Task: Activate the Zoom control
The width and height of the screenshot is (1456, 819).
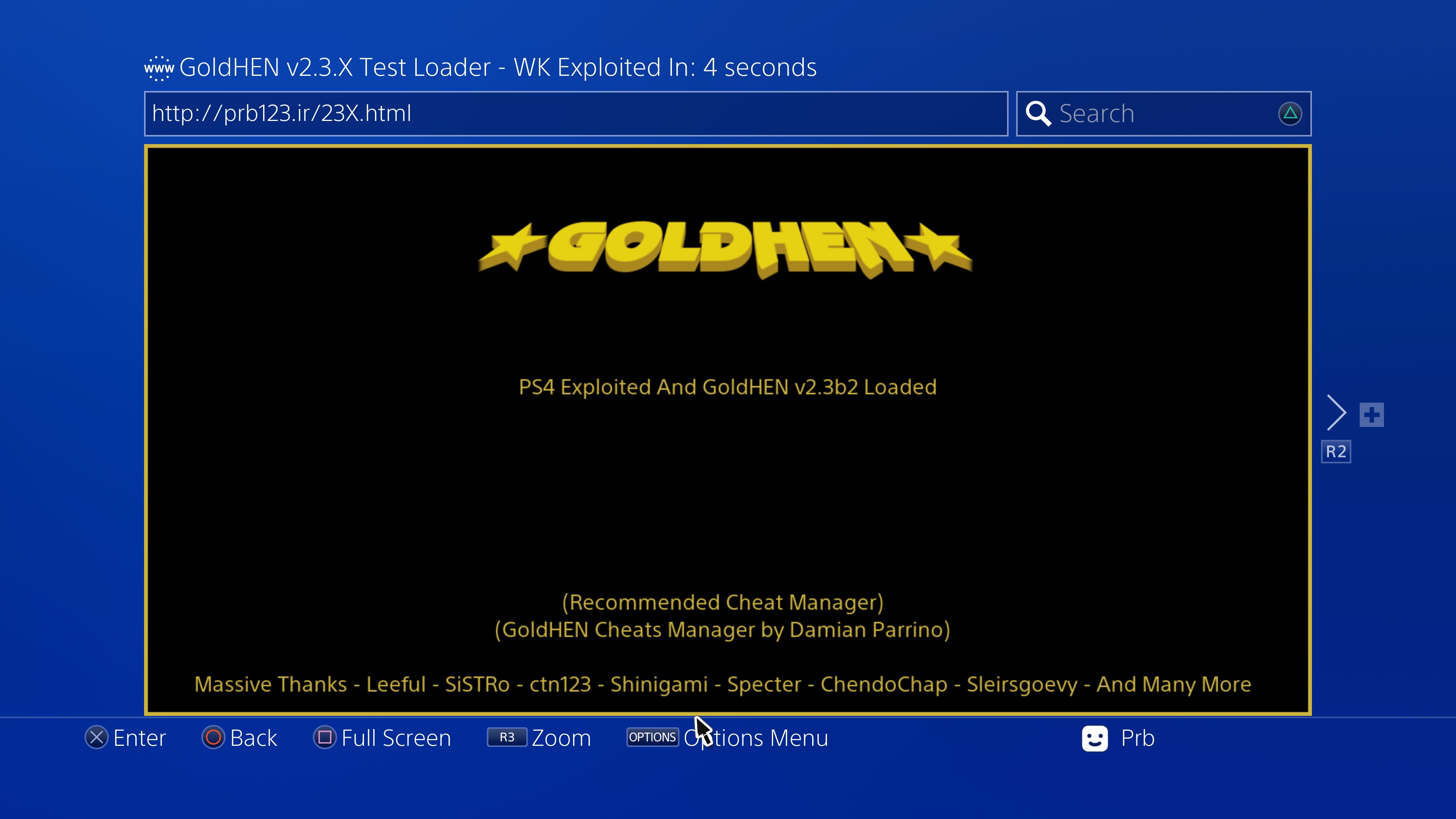Action: (561, 738)
